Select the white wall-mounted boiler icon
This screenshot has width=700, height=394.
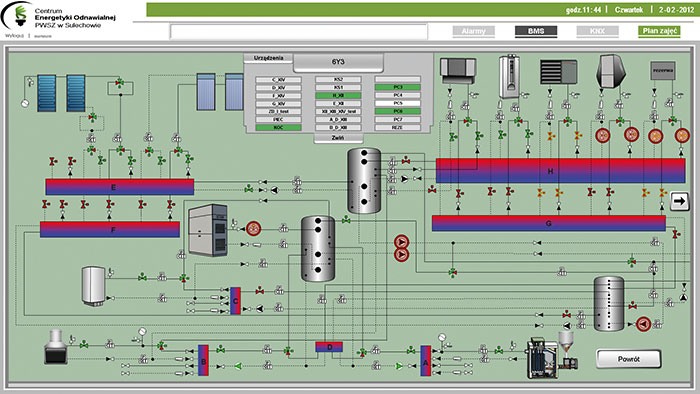click(x=509, y=76)
